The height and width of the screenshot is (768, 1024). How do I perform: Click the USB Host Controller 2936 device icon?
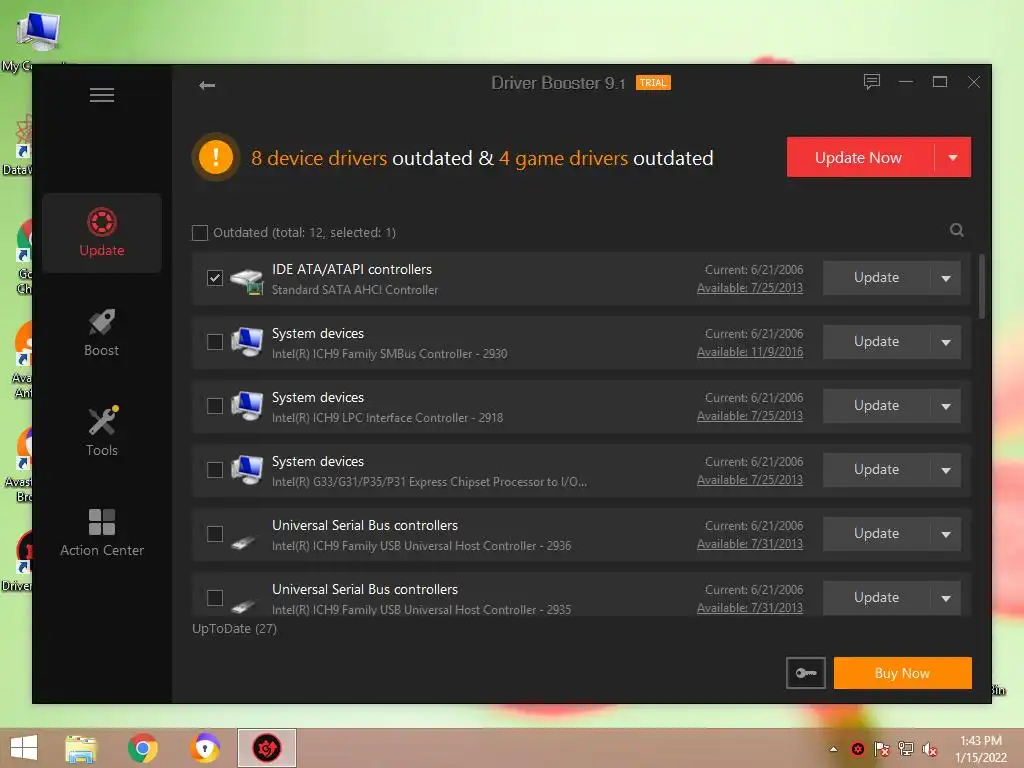244,541
